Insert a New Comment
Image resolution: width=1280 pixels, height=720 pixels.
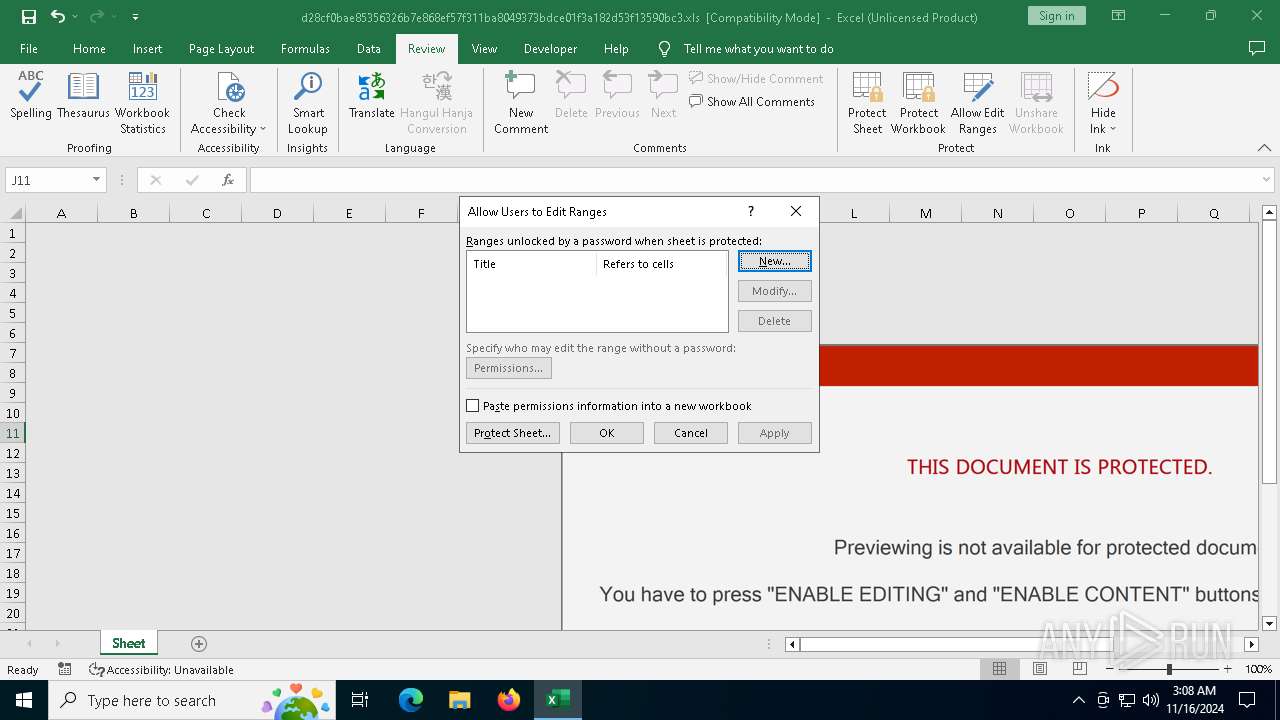pyautogui.click(x=521, y=103)
